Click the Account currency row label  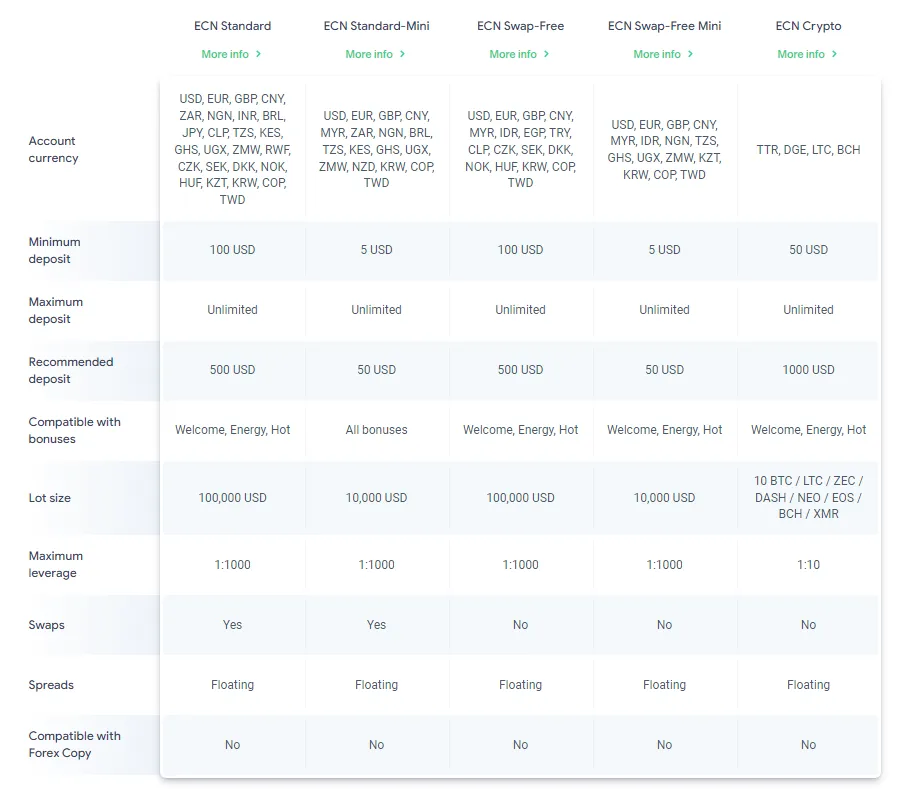[53, 150]
